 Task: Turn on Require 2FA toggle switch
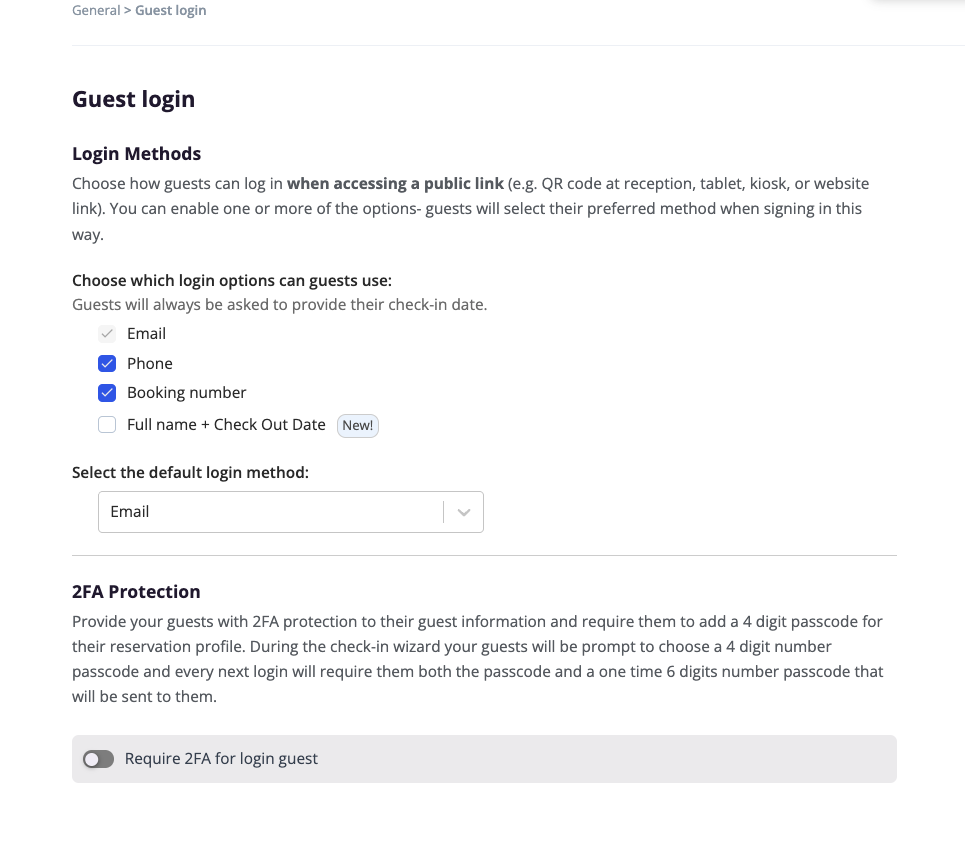[x=98, y=759]
